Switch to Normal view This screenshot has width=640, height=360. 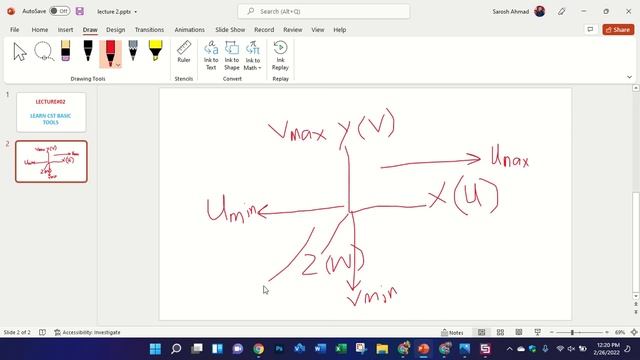tap(482, 332)
